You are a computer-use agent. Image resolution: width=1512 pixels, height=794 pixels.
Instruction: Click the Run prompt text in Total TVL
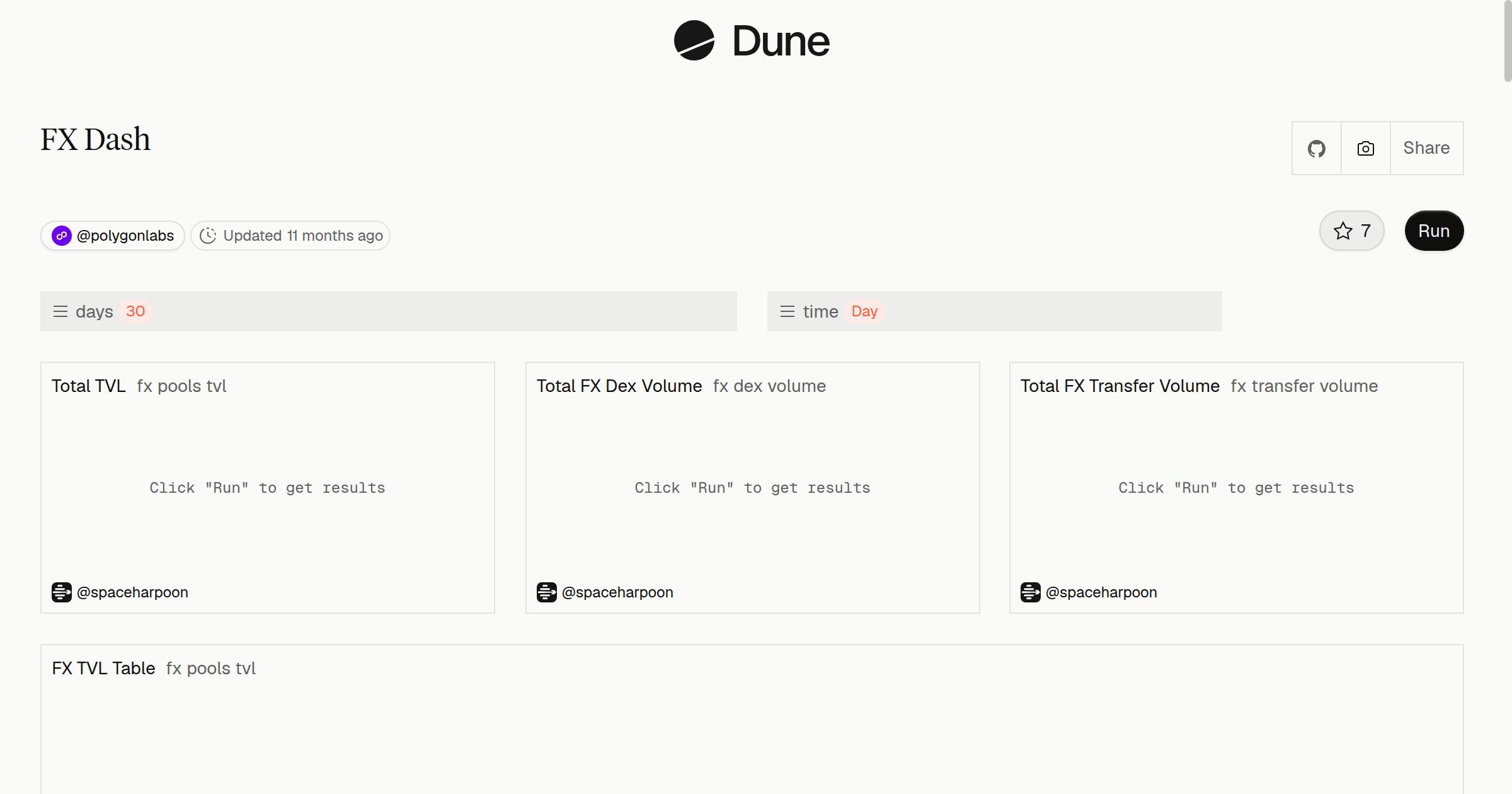pos(267,488)
